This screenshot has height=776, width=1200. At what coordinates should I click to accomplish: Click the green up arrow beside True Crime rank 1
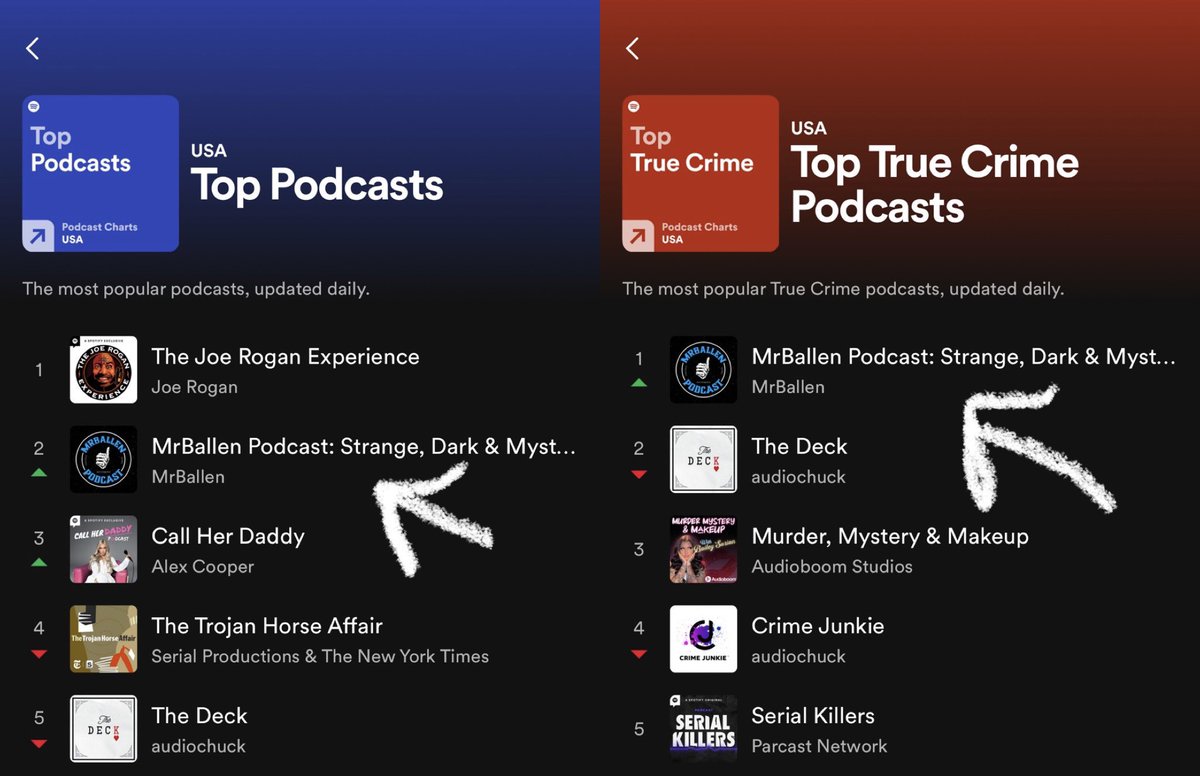(639, 383)
